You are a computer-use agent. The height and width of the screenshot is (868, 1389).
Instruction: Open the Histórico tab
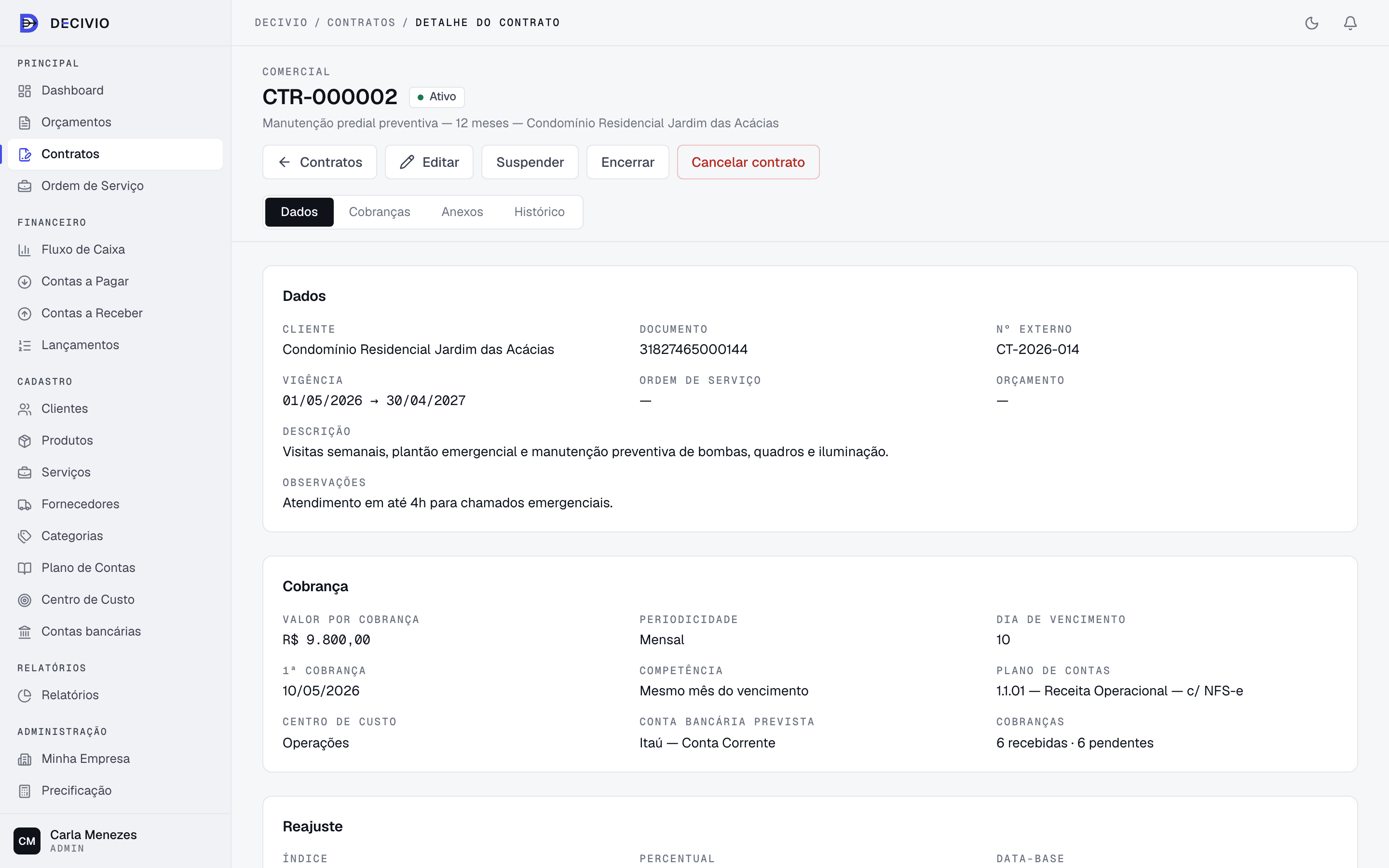pyautogui.click(x=539, y=212)
